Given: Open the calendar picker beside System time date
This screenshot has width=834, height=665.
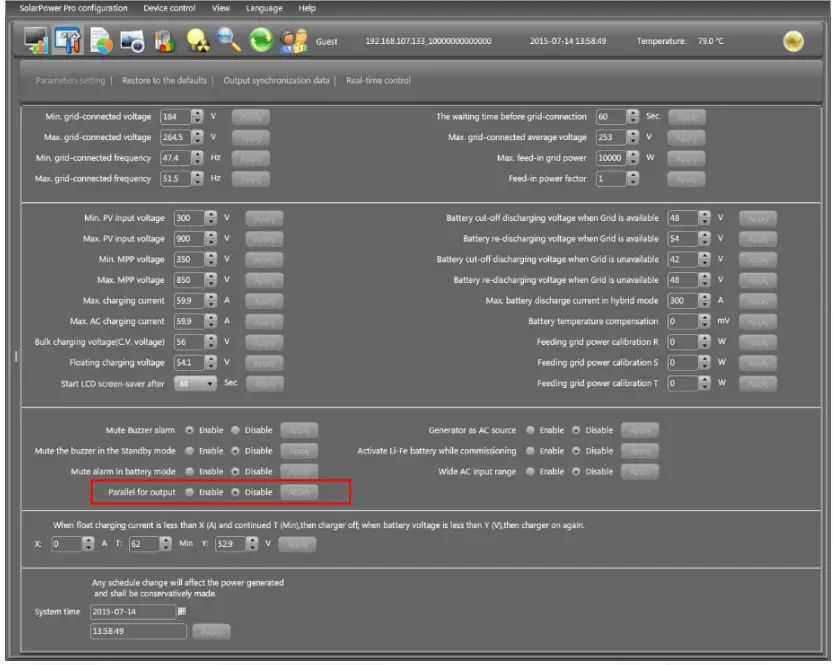Looking at the screenshot, I should click(x=182, y=611).
